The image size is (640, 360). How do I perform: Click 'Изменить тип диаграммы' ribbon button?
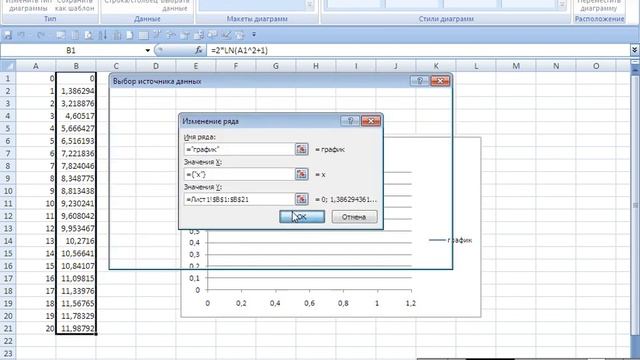[x=28, y=5]
